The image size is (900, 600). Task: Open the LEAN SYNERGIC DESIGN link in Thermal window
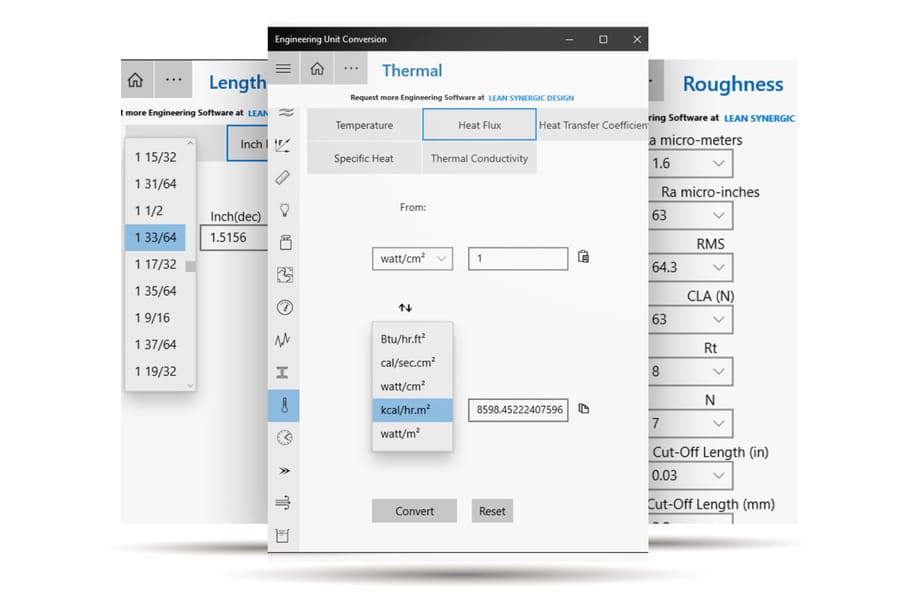pyautogui.click(x=531, y=98)
